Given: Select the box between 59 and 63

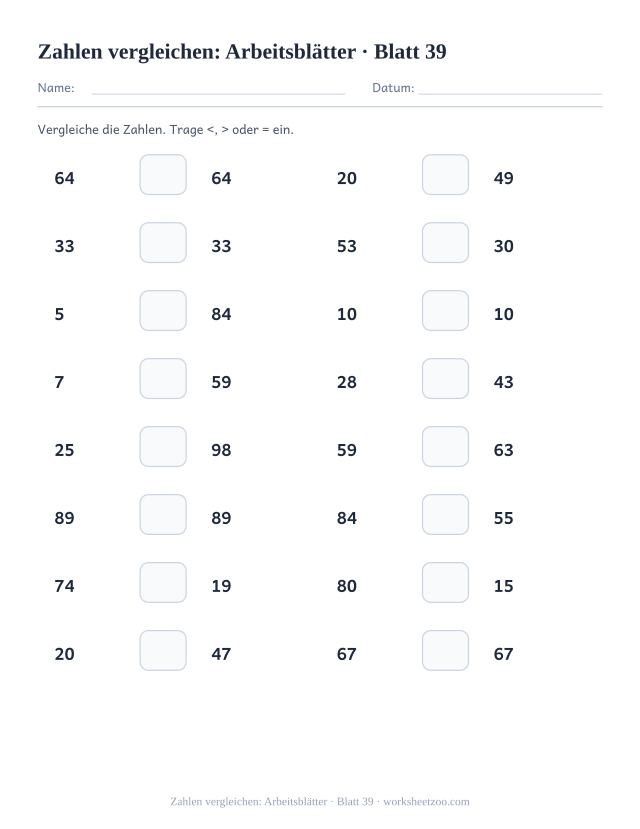Looking at the screenshot, I should point(446,447).
